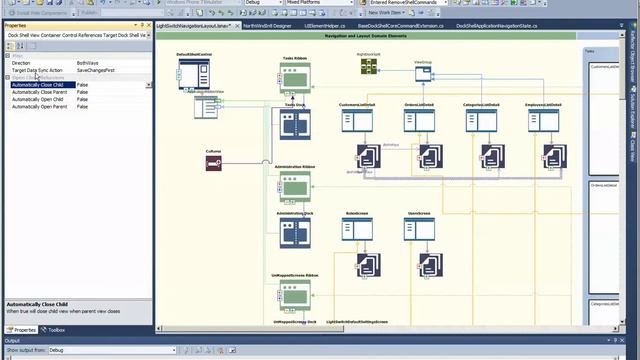Open the Entered RemoveShellCommands dropdown
The image size is (640, 360).
[445, 2]
